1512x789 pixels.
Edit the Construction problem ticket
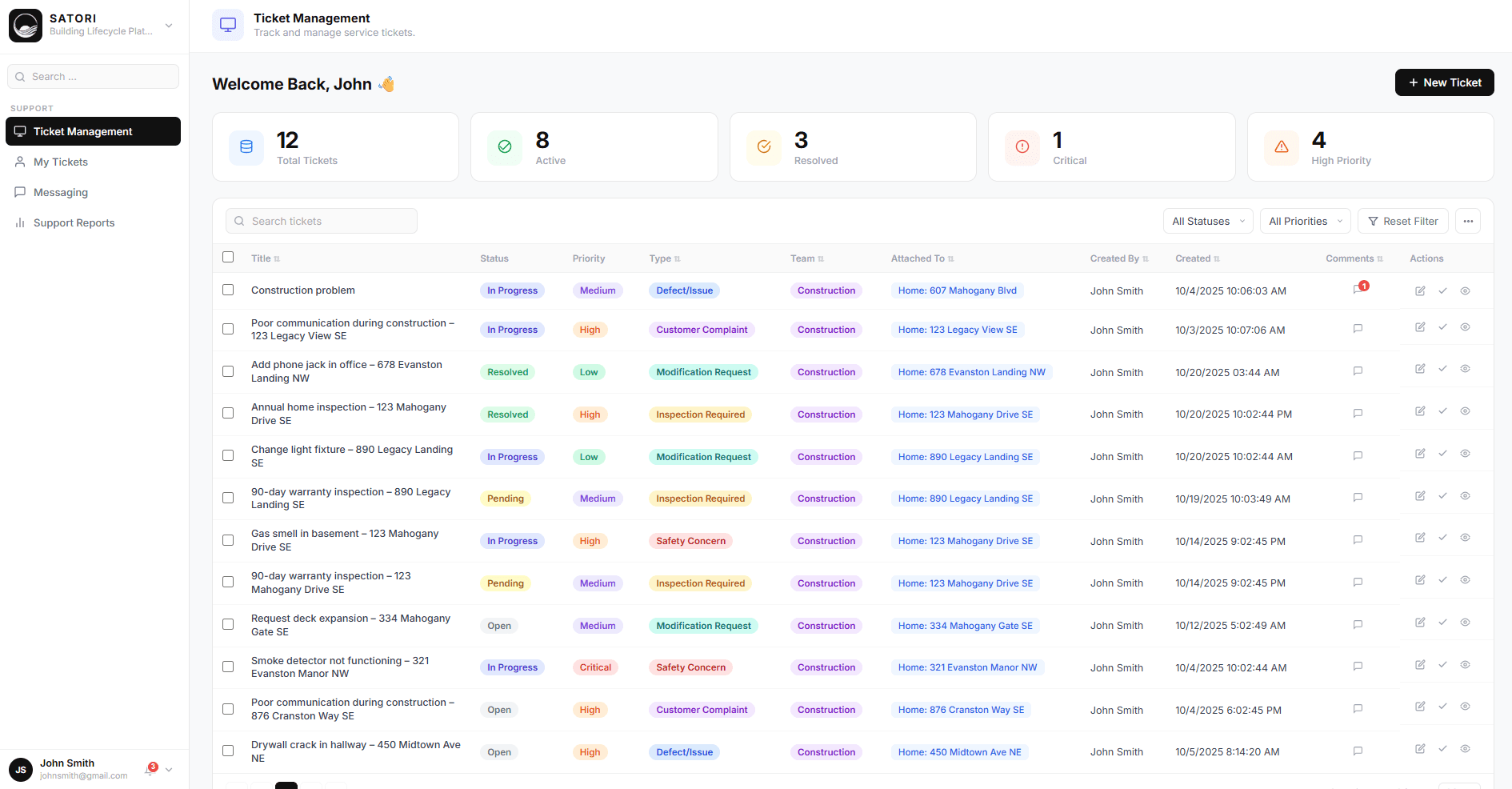[x=1420, y=291]
